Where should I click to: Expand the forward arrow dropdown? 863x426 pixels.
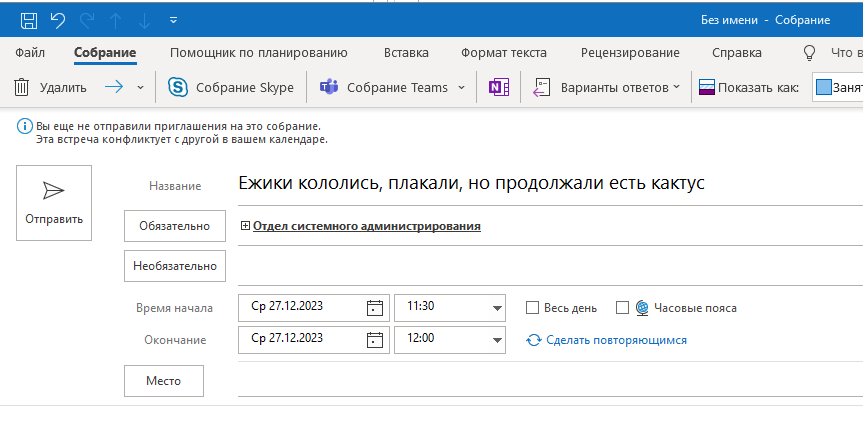pos(140,88)
